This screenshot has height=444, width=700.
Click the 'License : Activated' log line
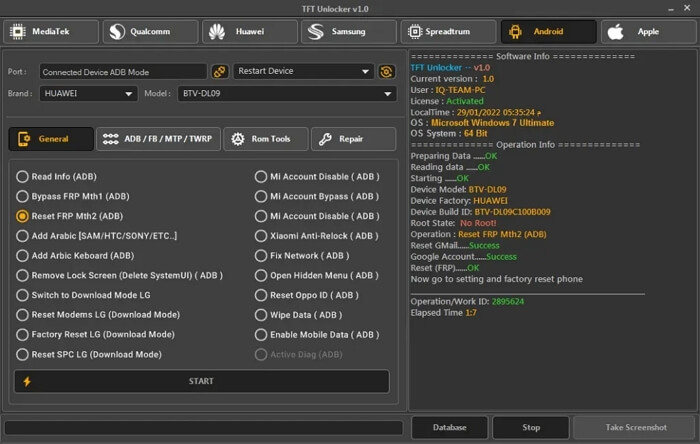(447, 101)
